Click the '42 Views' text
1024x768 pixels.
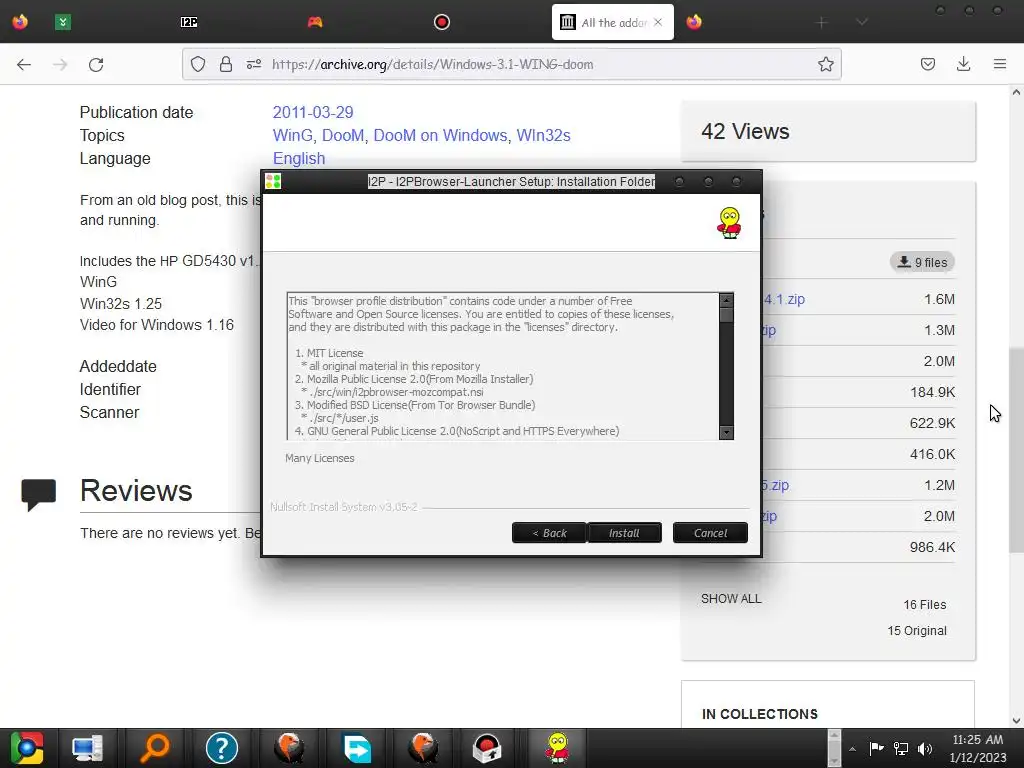[745, 131]
